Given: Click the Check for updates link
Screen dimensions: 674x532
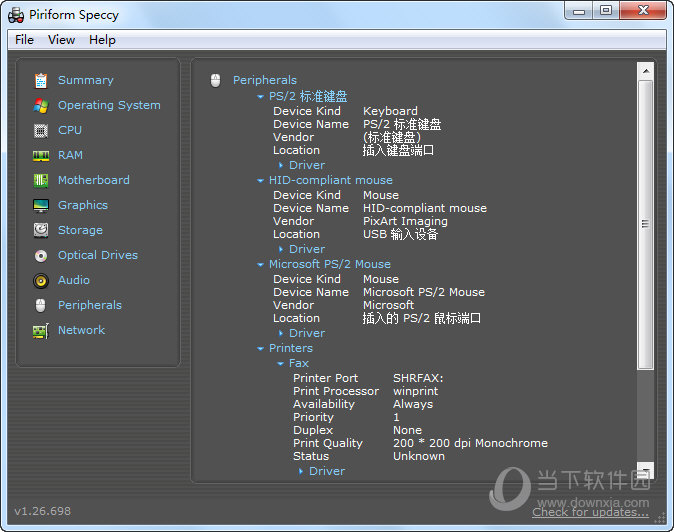Looking at the screenshot, I should coord(591,512).
